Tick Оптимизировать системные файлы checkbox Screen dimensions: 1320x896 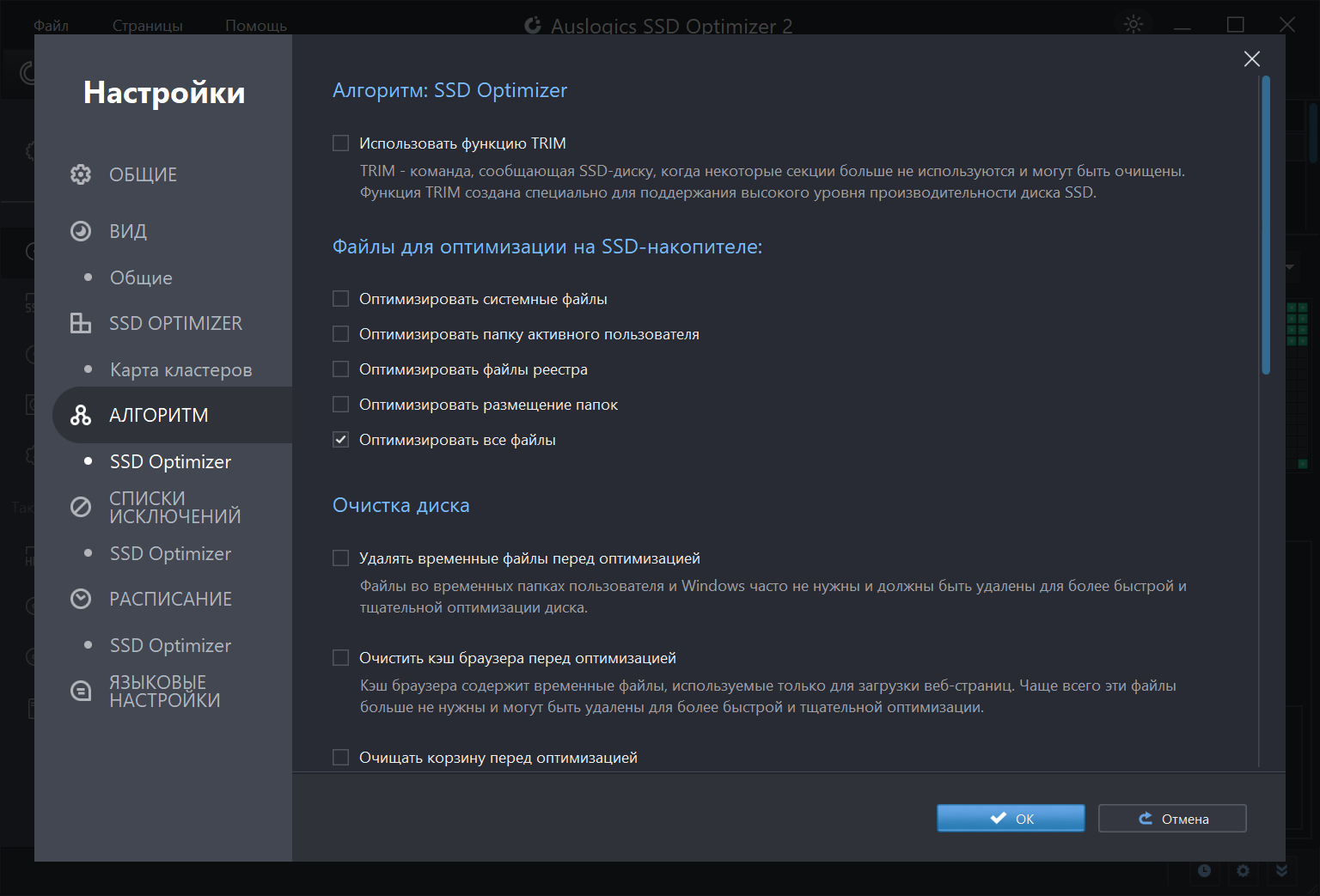(x=341, y=299)
